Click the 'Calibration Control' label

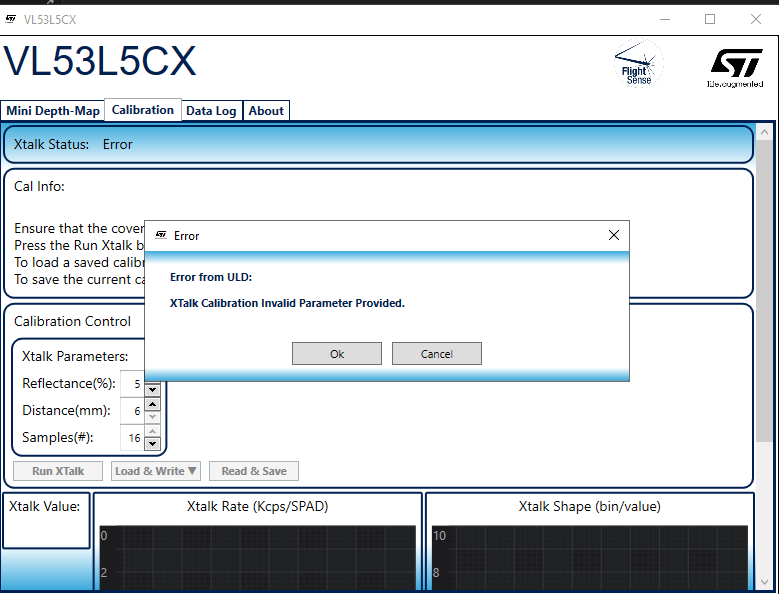click(73, 321)
